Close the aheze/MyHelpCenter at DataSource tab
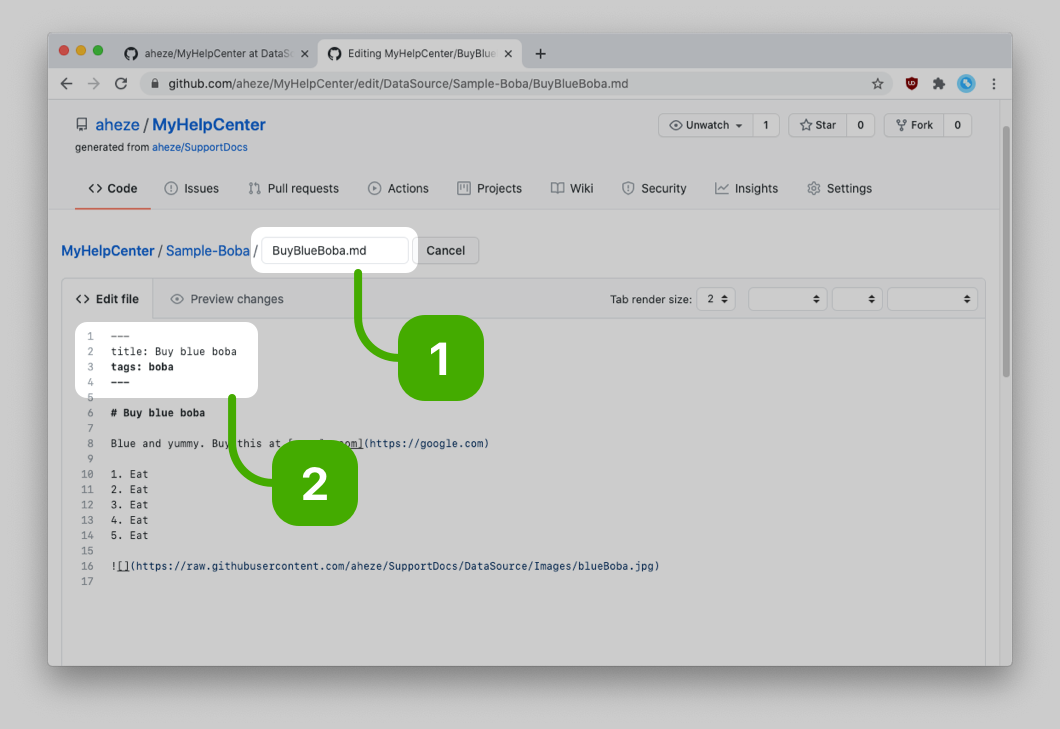 click(x=304, y=53)
